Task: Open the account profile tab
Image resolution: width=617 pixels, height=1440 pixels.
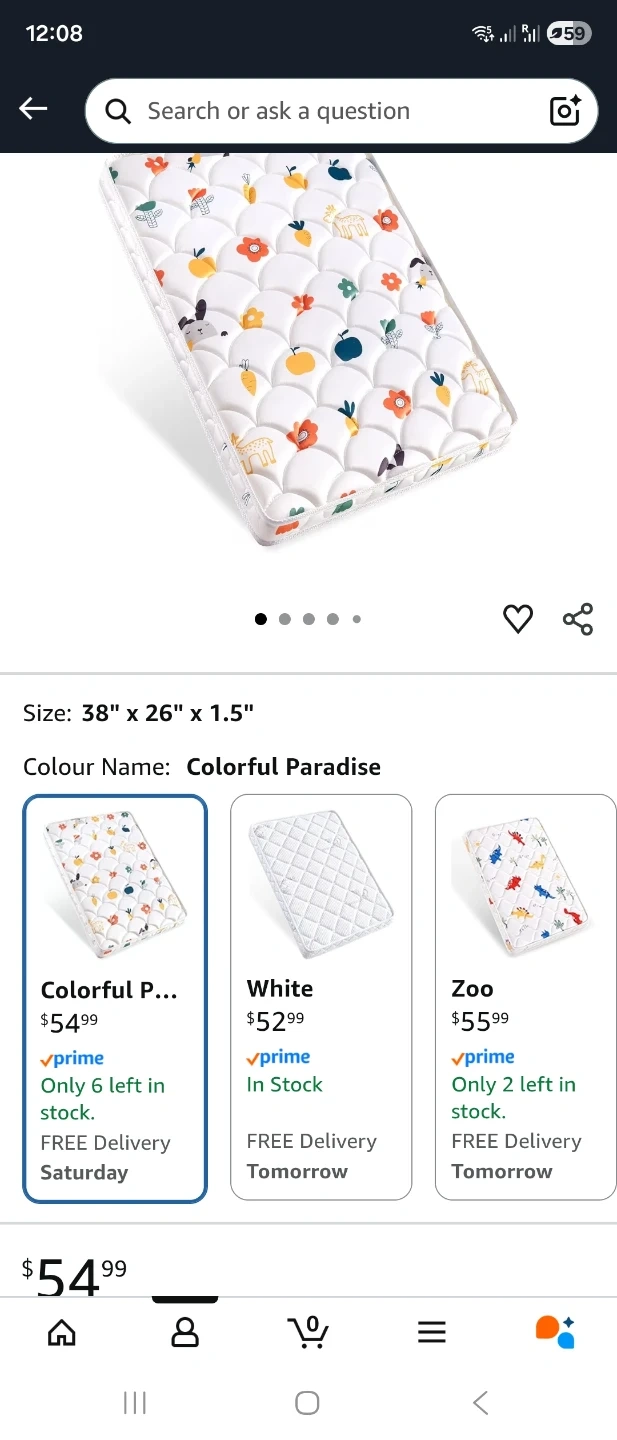Action: (x=185, y=1331)
